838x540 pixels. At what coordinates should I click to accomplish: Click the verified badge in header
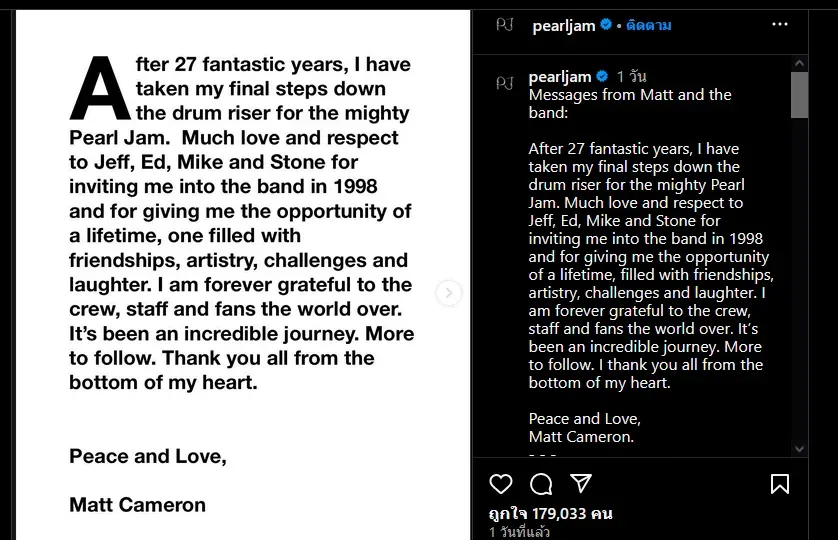tap(606, 24)
